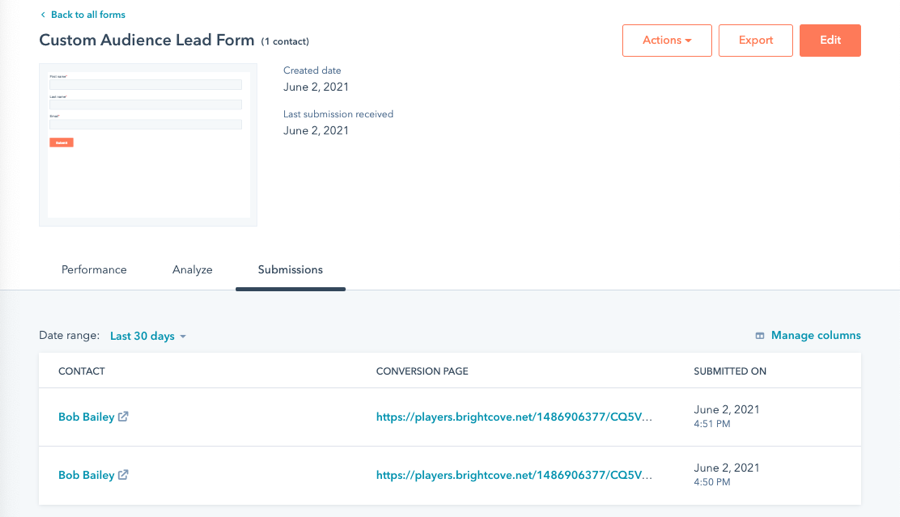The height and width of the screenshot is (517, 900).
Task: Click the back chevron beside 'Back to all forms'
Action: (43, 15)
